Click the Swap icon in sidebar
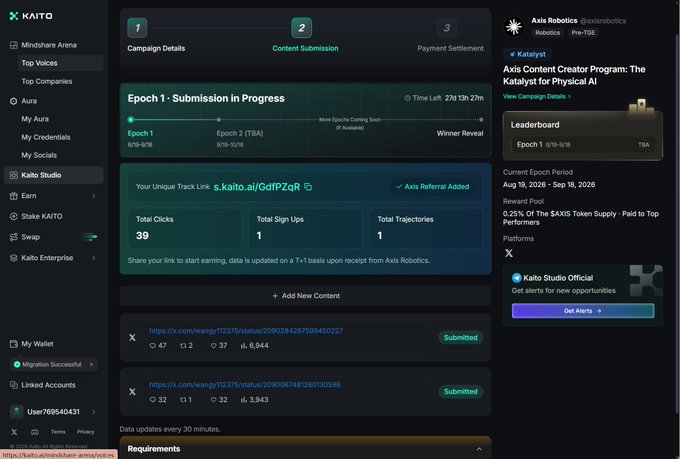Image resolution: width=680 pixels, height=459 pixels. (x=14, y=237)
